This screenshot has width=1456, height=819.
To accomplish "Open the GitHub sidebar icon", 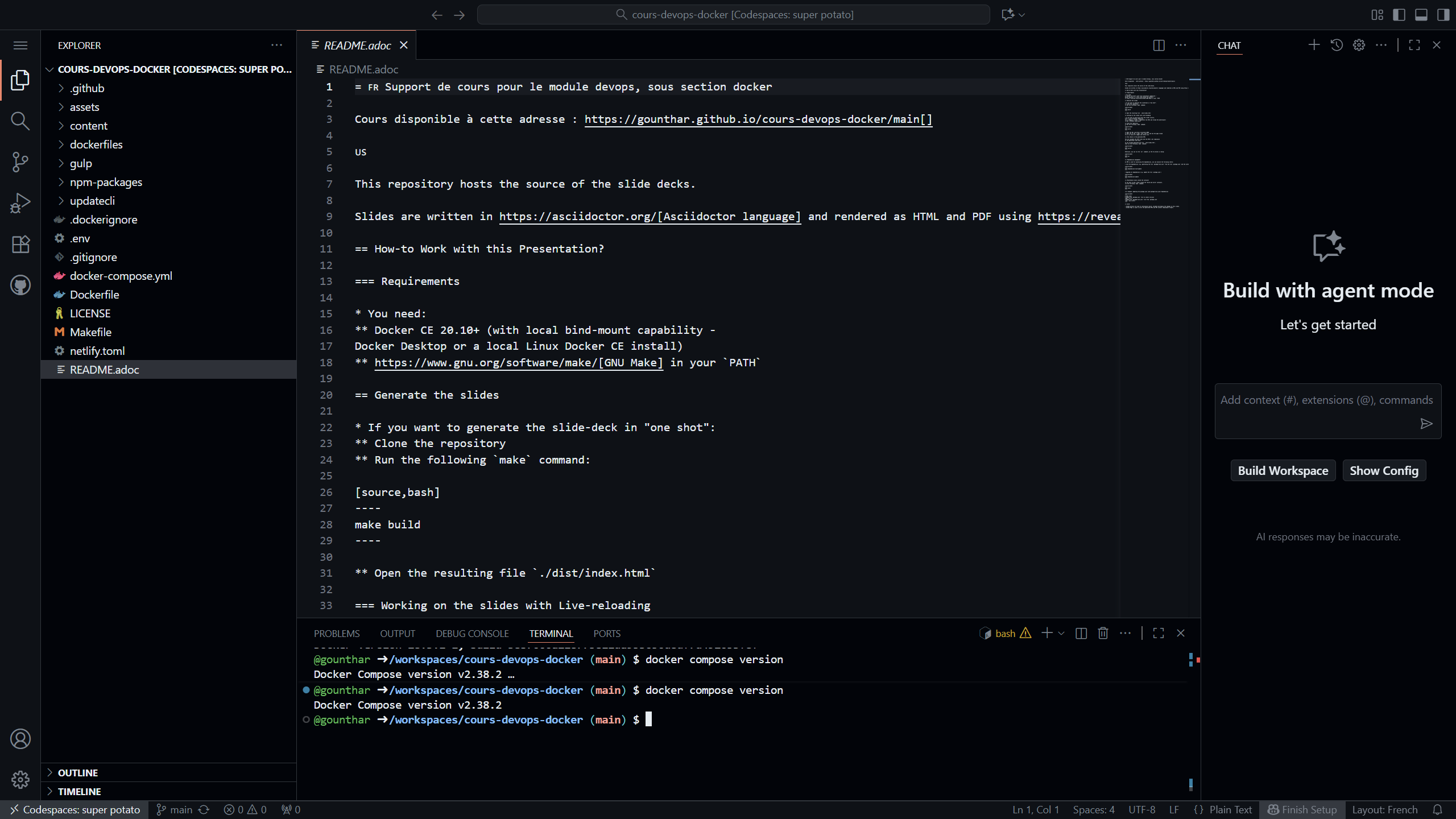I will pyautogui.click(x=20, y=285).
